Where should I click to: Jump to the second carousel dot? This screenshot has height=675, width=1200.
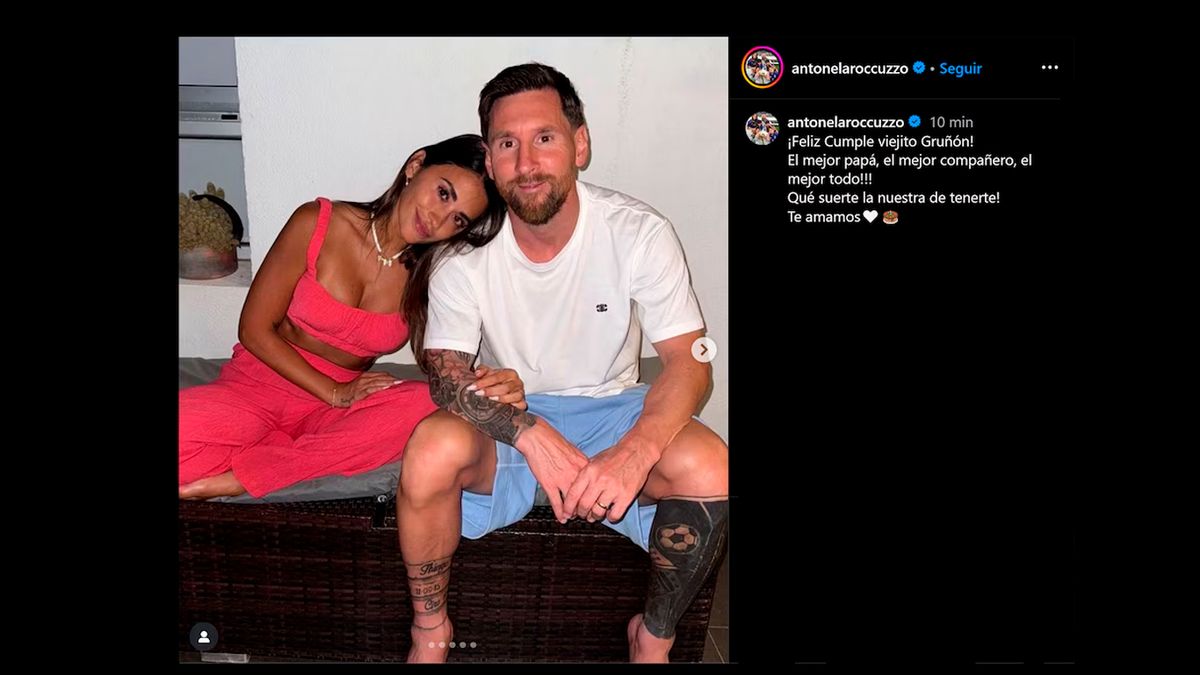tap(442, 645)
